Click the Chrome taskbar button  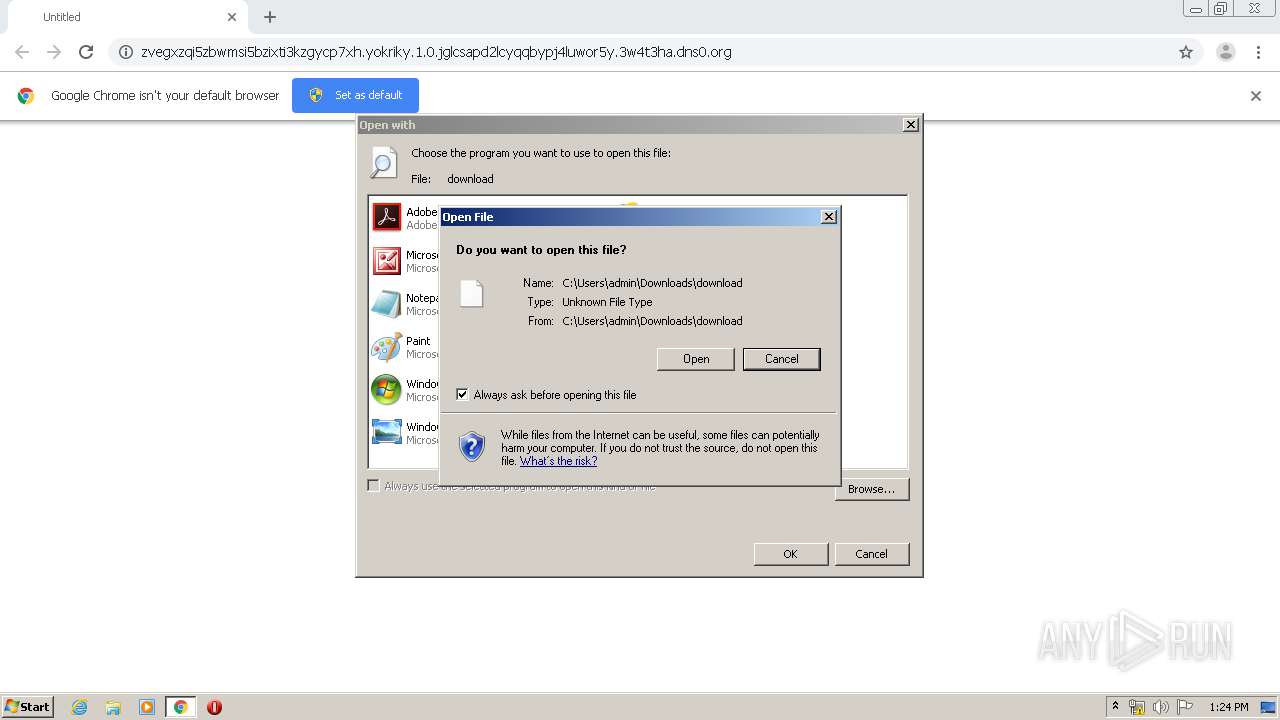coord(180,707)
